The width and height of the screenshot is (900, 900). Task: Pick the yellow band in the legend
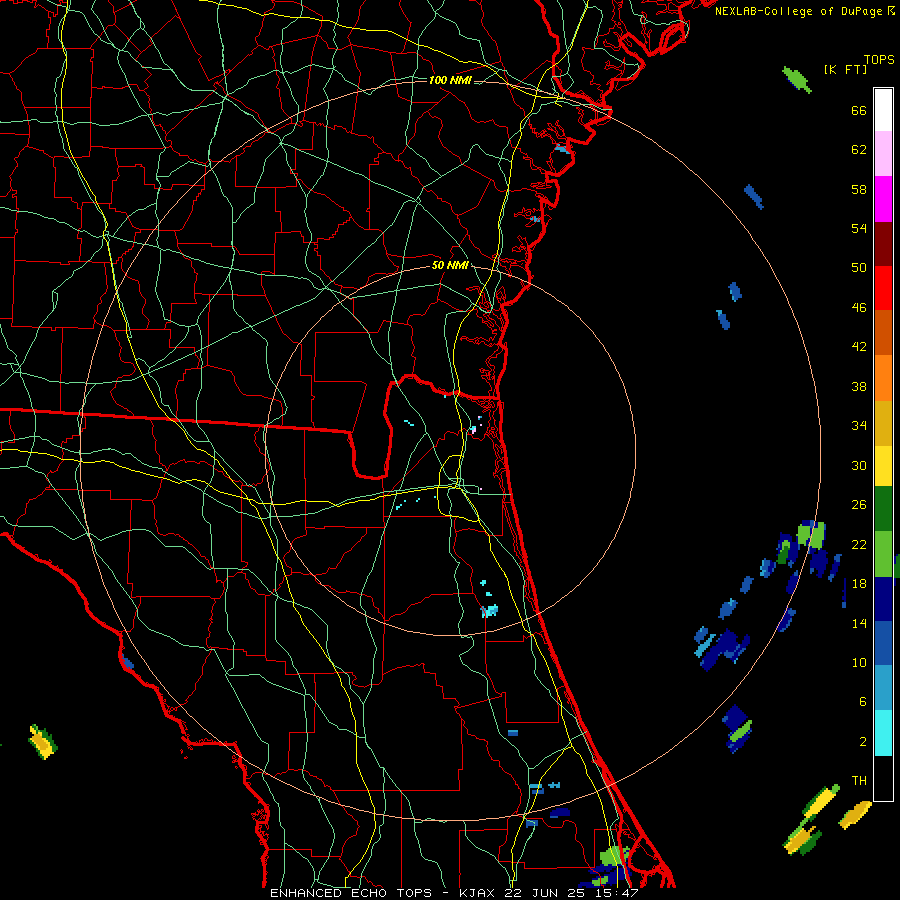883,466
